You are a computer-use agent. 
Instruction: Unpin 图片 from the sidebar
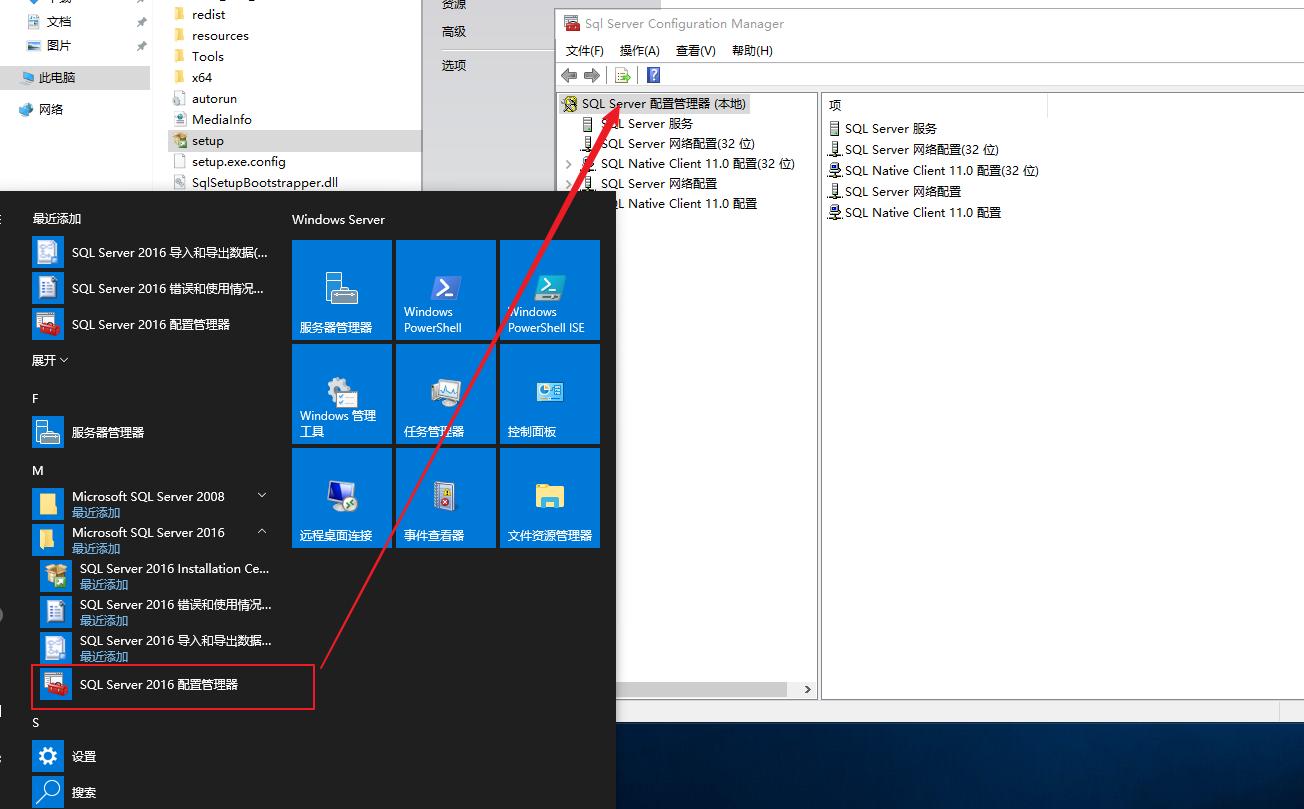(141, 45)
